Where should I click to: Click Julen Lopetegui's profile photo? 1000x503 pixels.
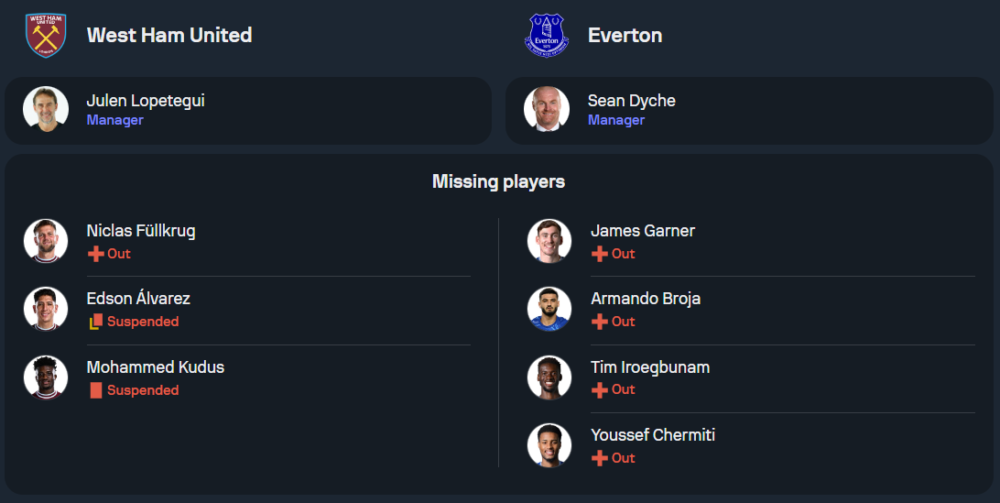pos(46,109)
